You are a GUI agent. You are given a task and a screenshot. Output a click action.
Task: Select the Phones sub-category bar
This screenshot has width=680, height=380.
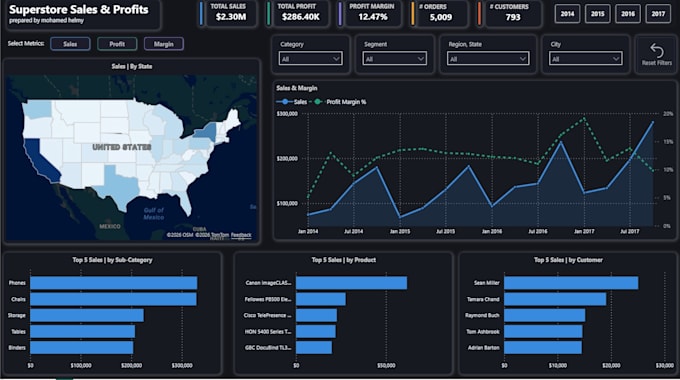(114, 283)
